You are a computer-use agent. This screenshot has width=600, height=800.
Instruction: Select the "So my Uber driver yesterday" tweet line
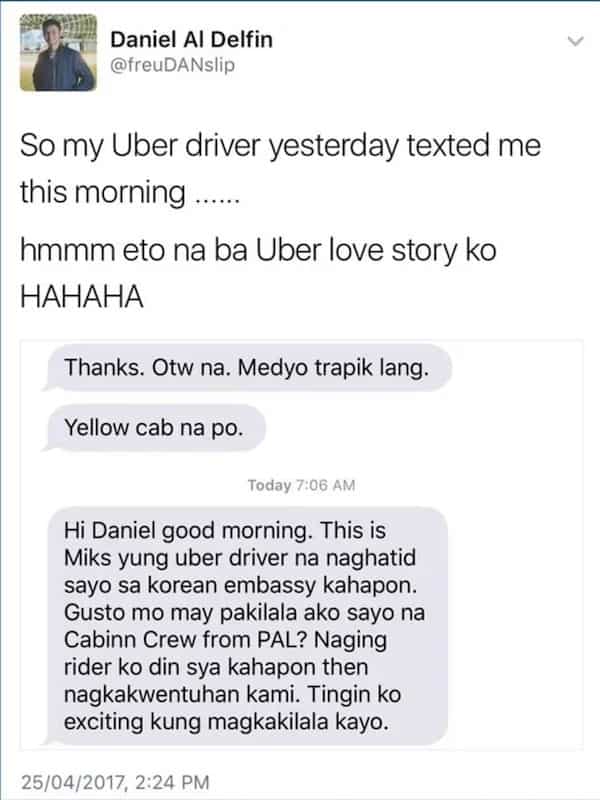(280, 146)
